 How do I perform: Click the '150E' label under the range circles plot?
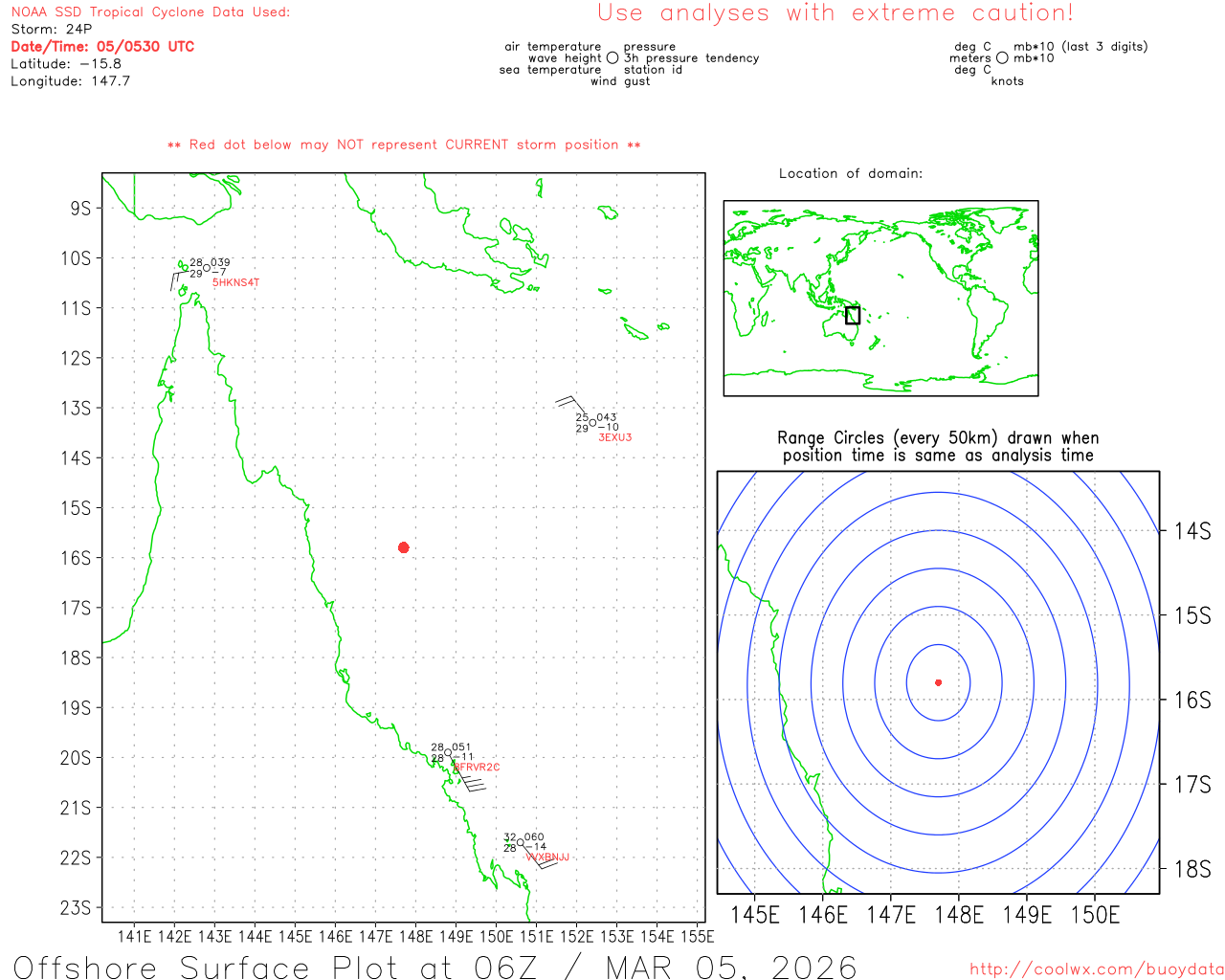(x=1095, y=915)
